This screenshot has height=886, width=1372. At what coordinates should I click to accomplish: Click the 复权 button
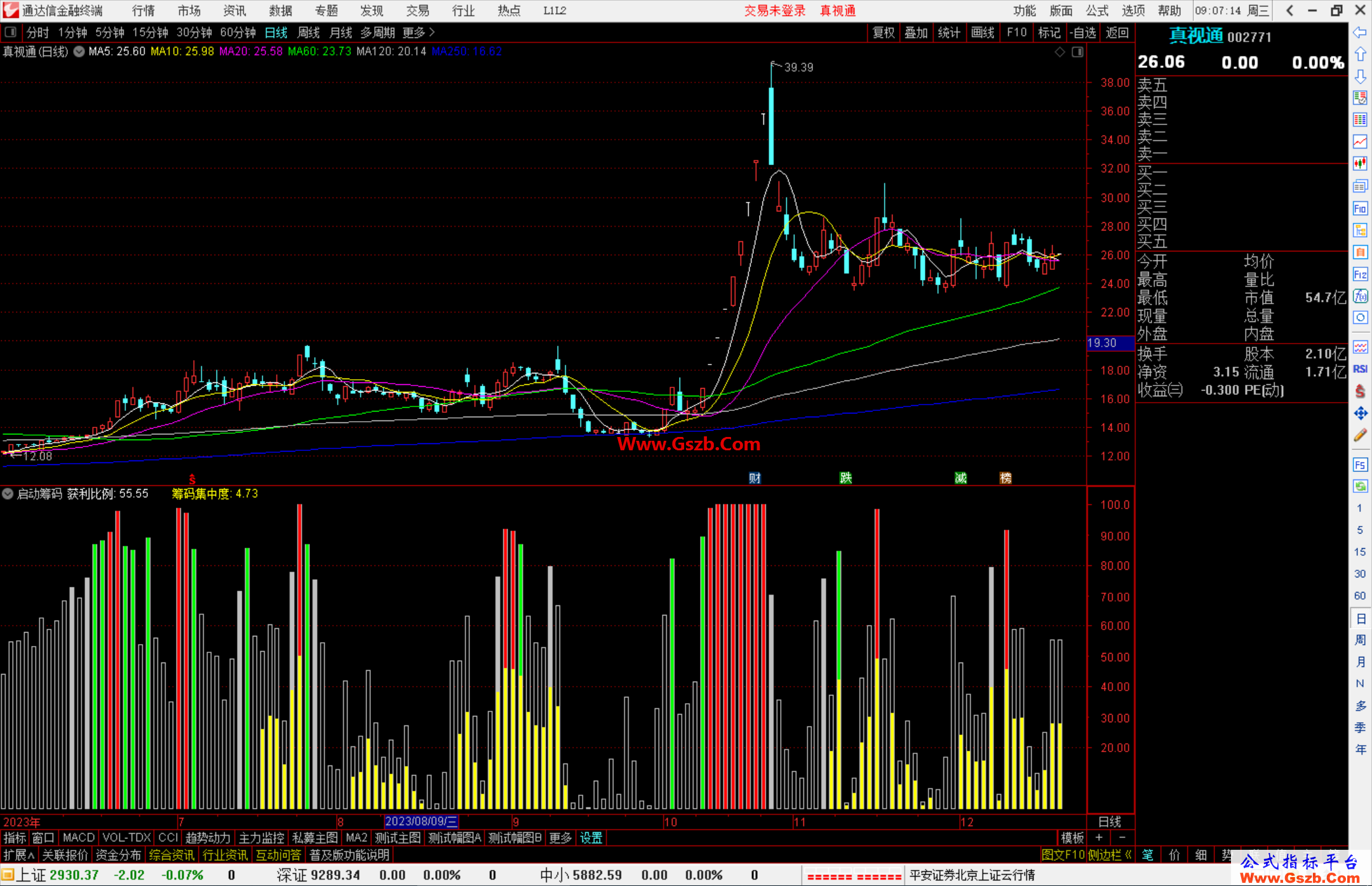(883, 32)
